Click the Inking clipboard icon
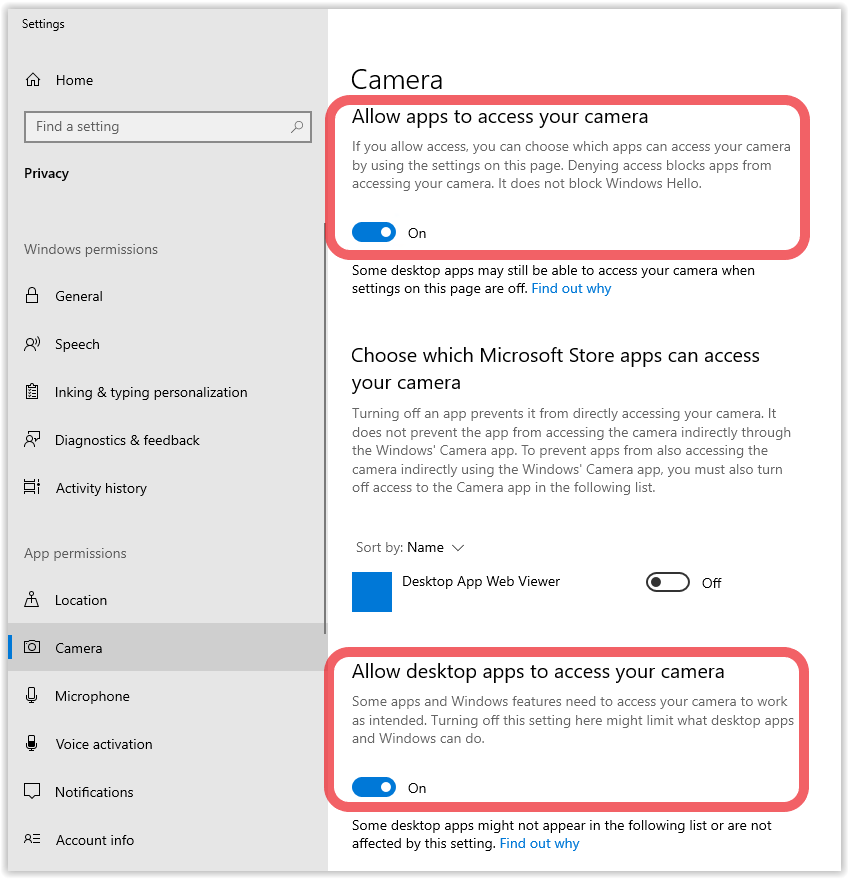 click(32, 391)
